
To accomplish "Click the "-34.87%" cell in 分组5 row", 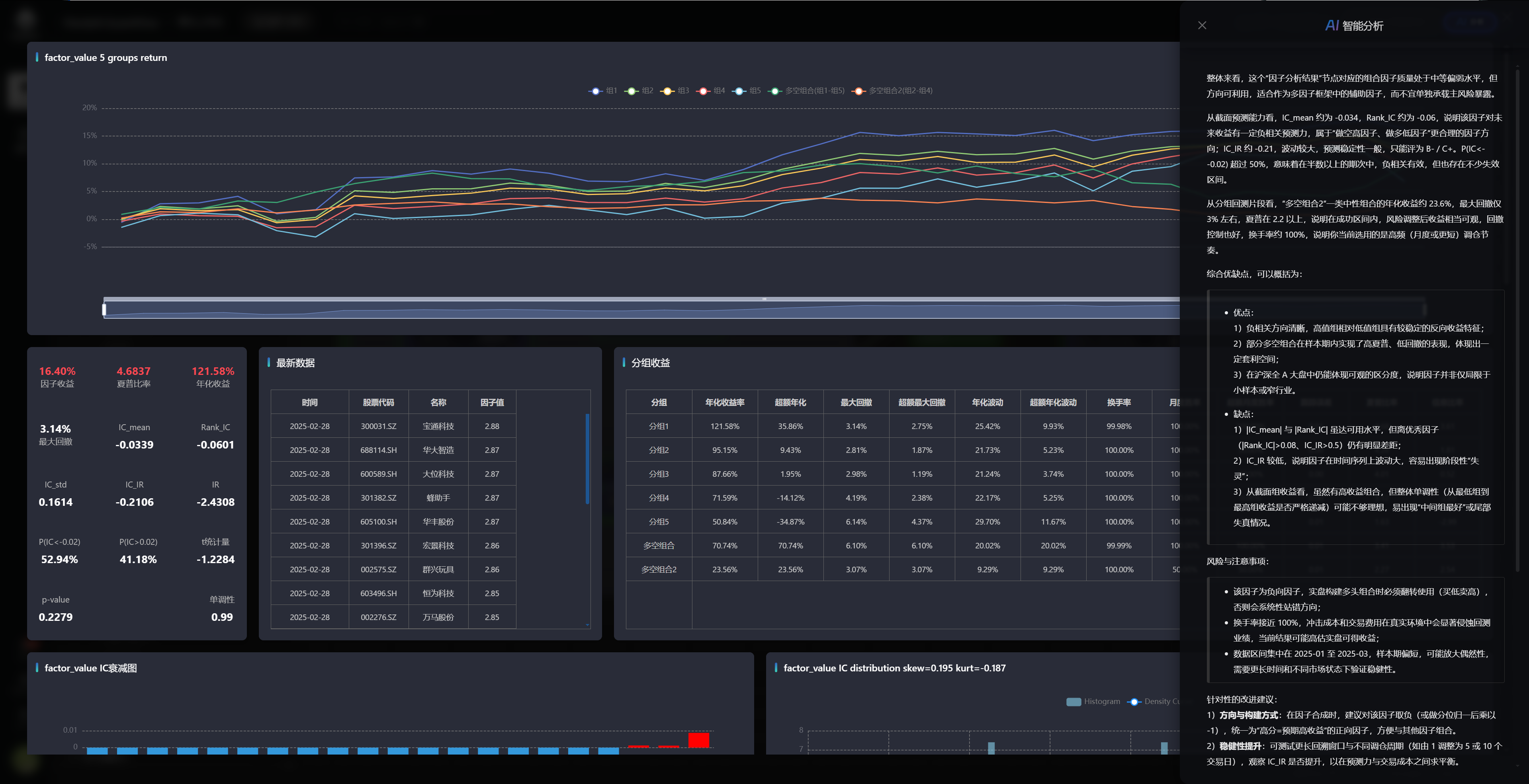I will [791, 522].
